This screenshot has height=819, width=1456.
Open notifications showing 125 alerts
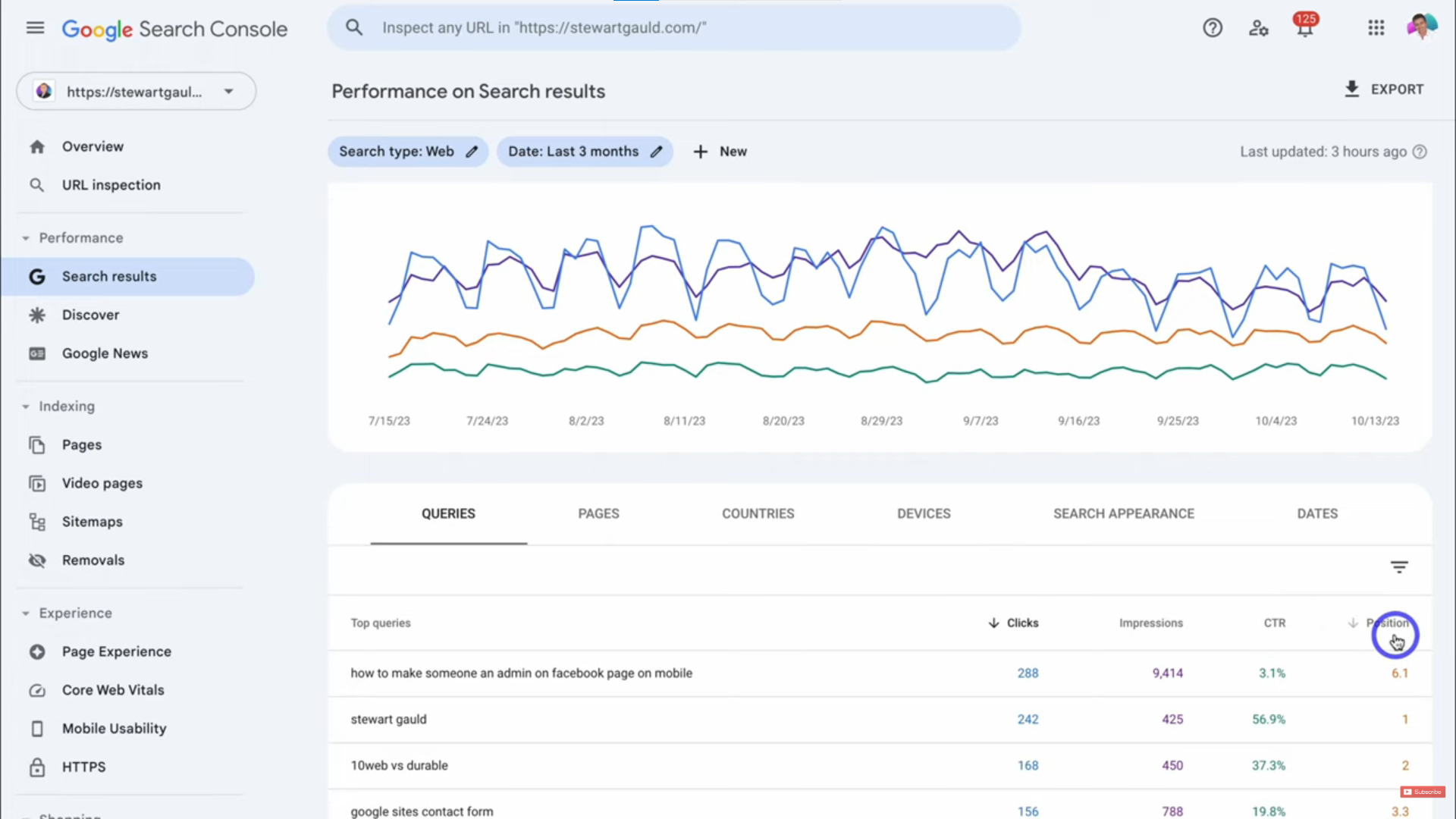1304,27
